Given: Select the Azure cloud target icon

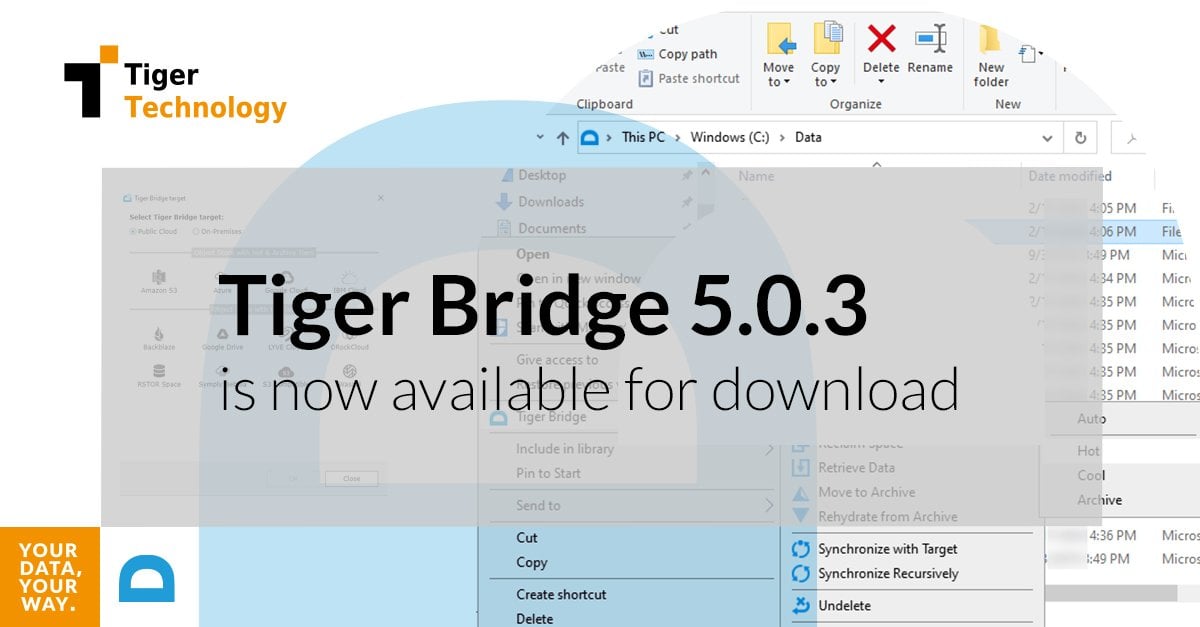Looking at the screenshot, I should [221, 277].
